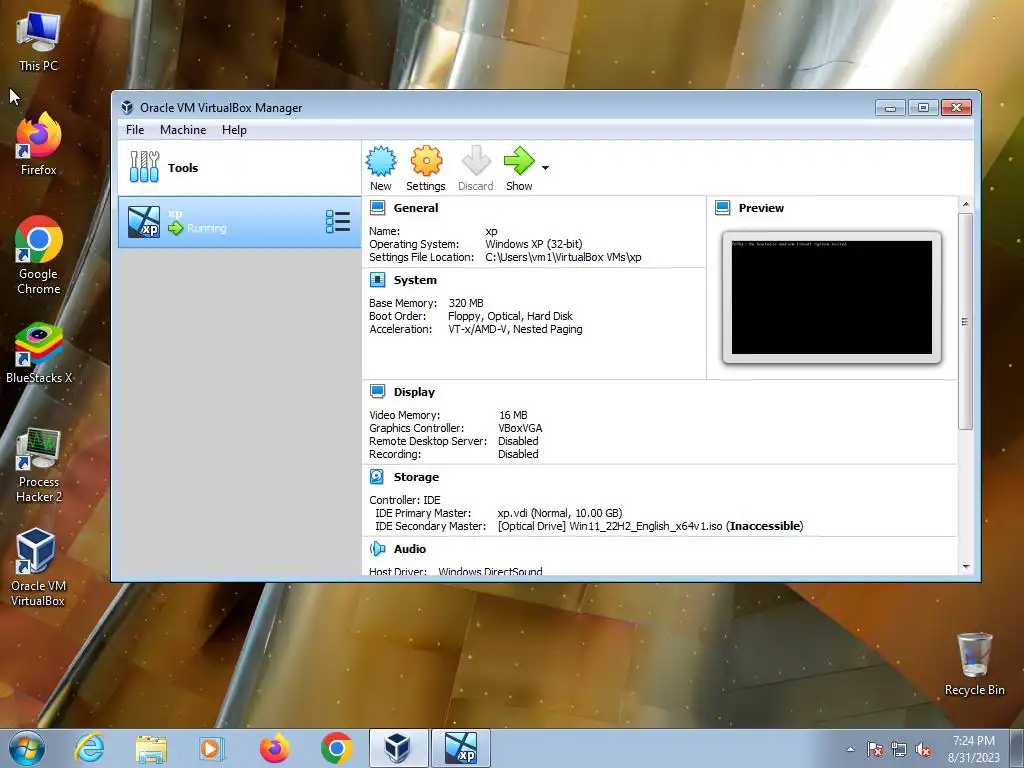The image size is (1024, 768).
Task: Open Firefox from the taskbar
Action: 274,748
